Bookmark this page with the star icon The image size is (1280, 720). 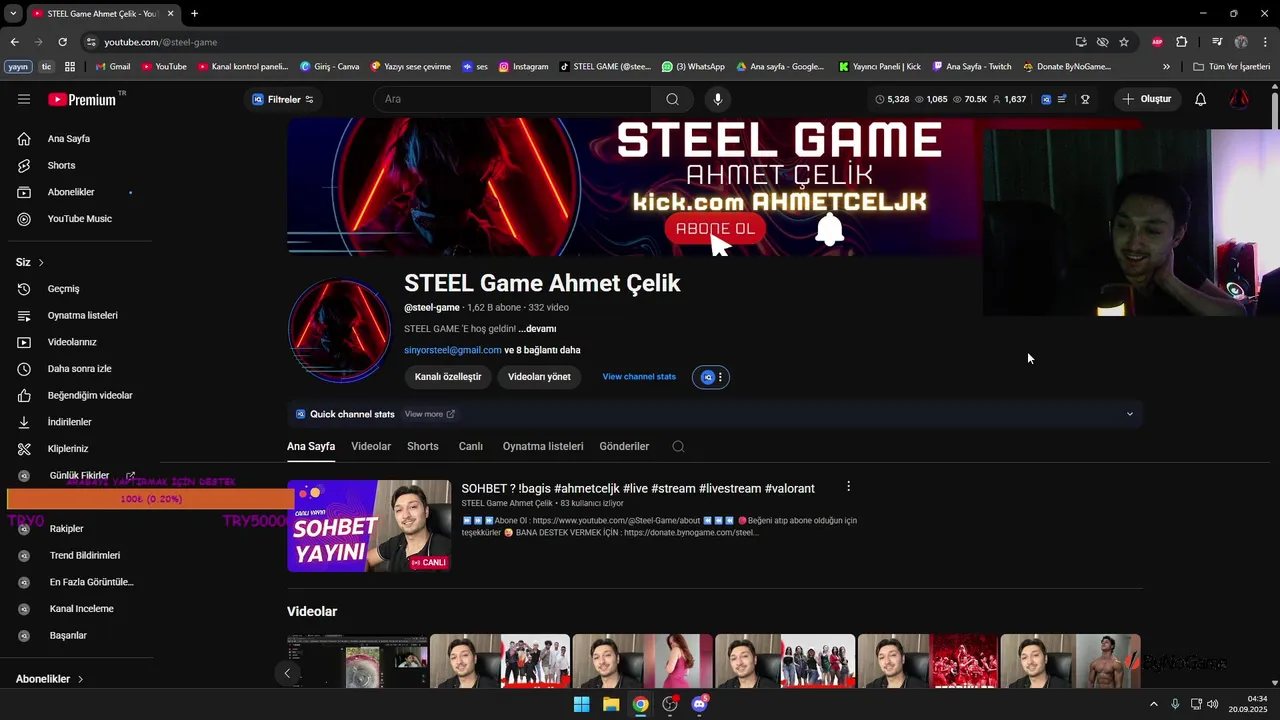click(x=1124, y=42)
